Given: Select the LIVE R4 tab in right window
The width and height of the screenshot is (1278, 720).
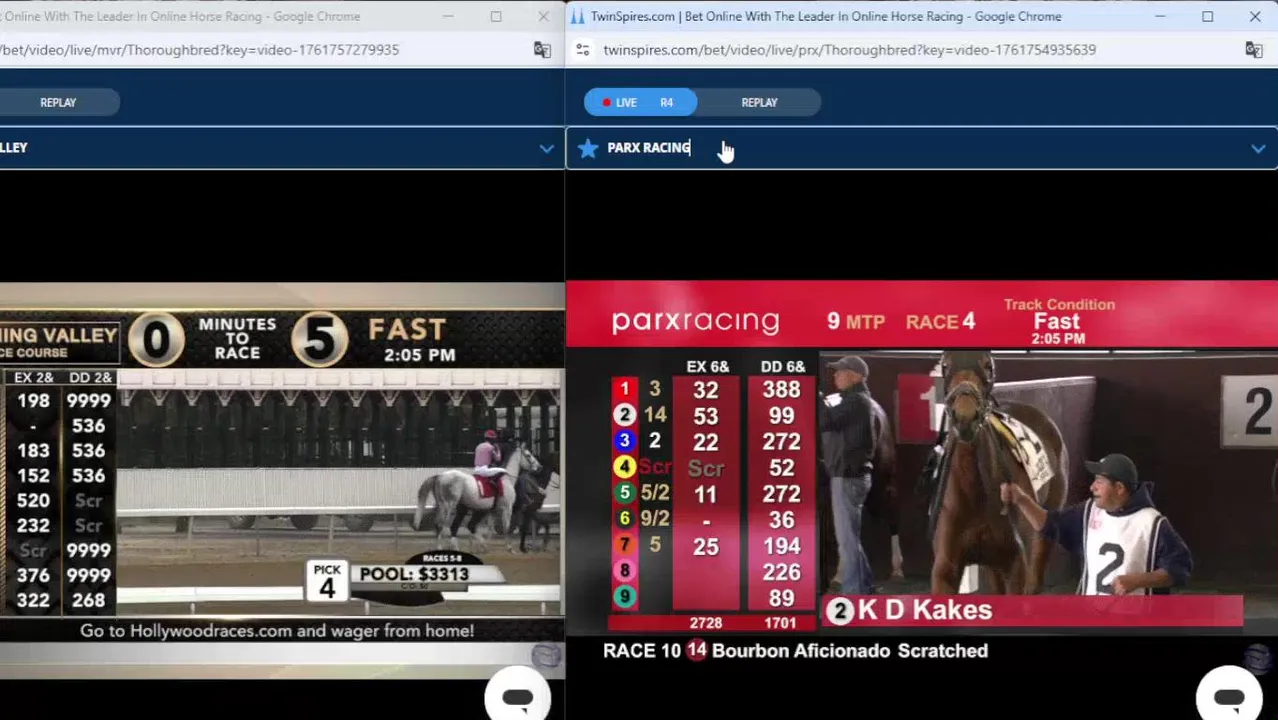Looking at the screenshot, I should point(640,102).
